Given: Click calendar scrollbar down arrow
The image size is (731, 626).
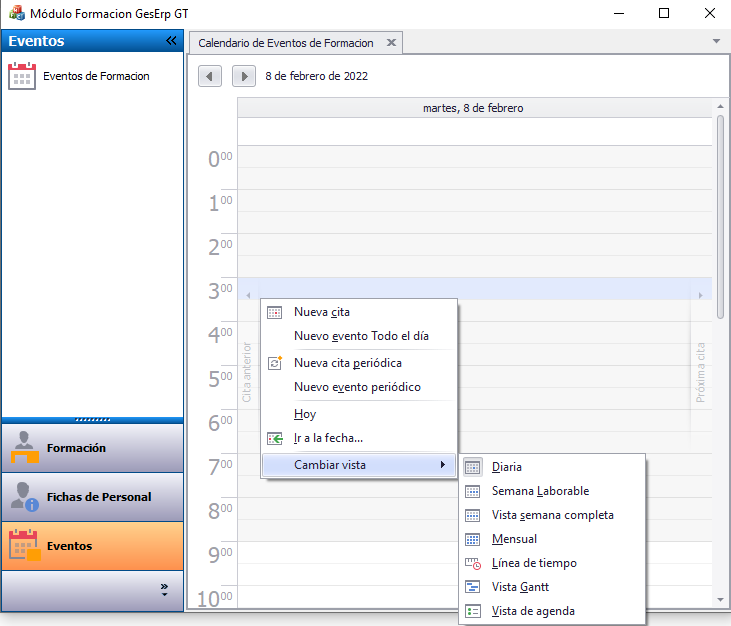Looking at the screenshot, I should click(x=720, y=600).
